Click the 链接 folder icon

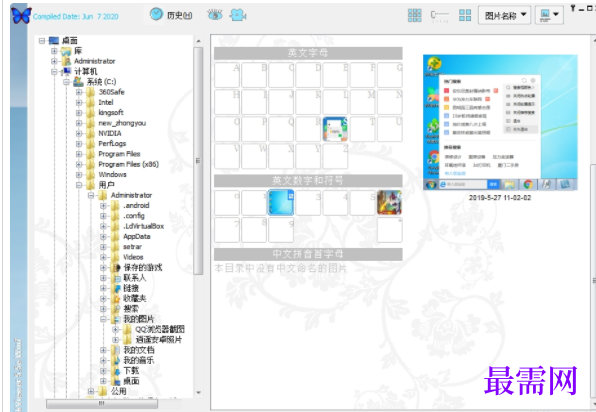pos(116,288)
